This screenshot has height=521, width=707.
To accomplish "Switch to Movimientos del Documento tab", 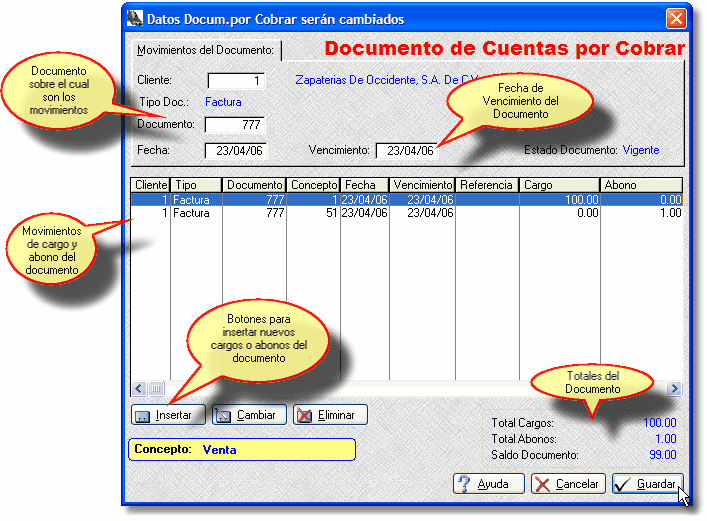I will click(x=205, y=49).
